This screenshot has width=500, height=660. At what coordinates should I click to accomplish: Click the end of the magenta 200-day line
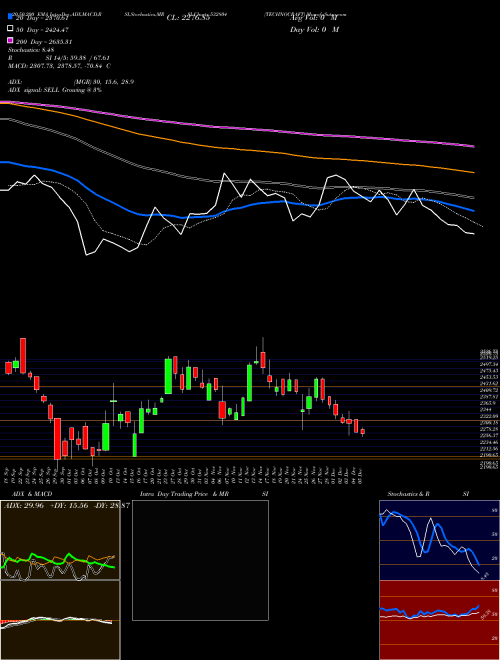pos(474,146)
